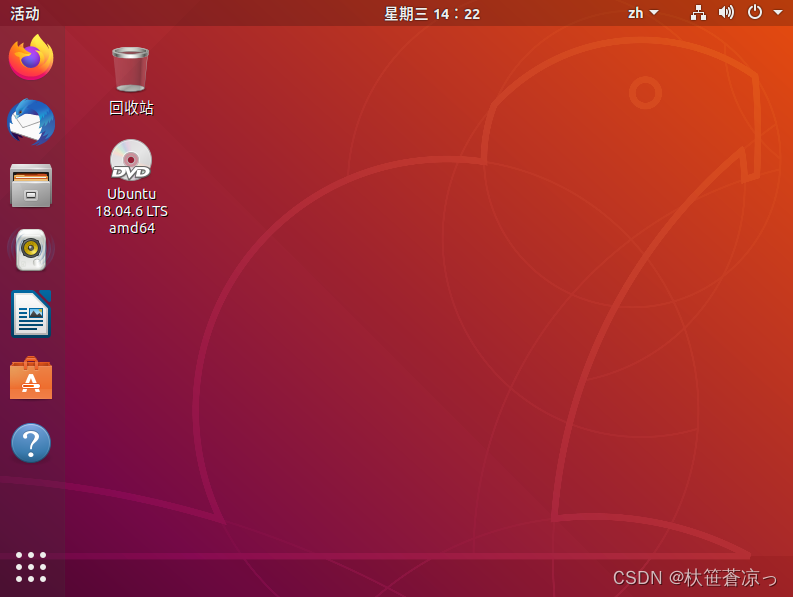
Task: Open the Files manager in dock
Action: 31,186
